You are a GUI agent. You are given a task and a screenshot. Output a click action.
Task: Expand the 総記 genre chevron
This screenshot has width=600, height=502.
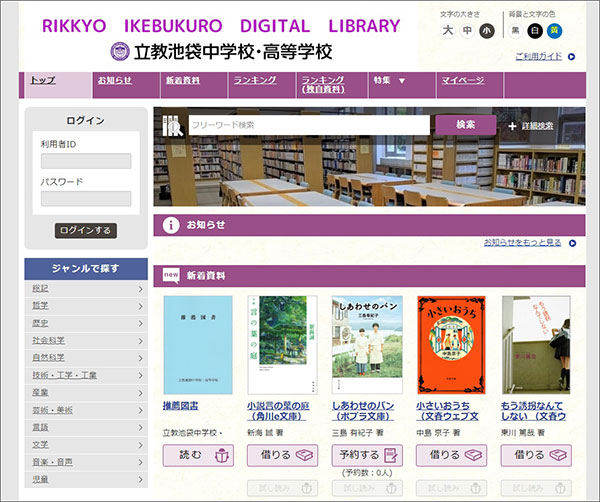140,289
